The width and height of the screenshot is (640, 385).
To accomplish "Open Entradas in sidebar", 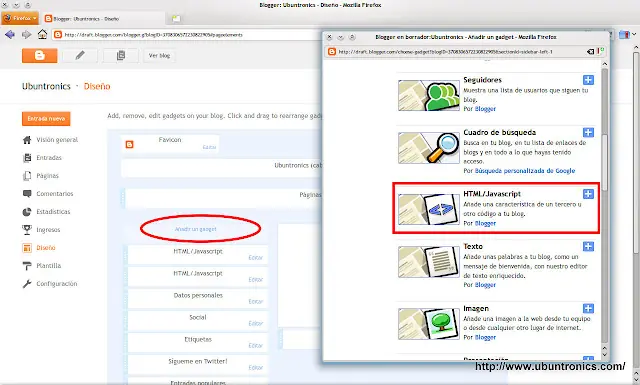I will click(x=49, y=158).
